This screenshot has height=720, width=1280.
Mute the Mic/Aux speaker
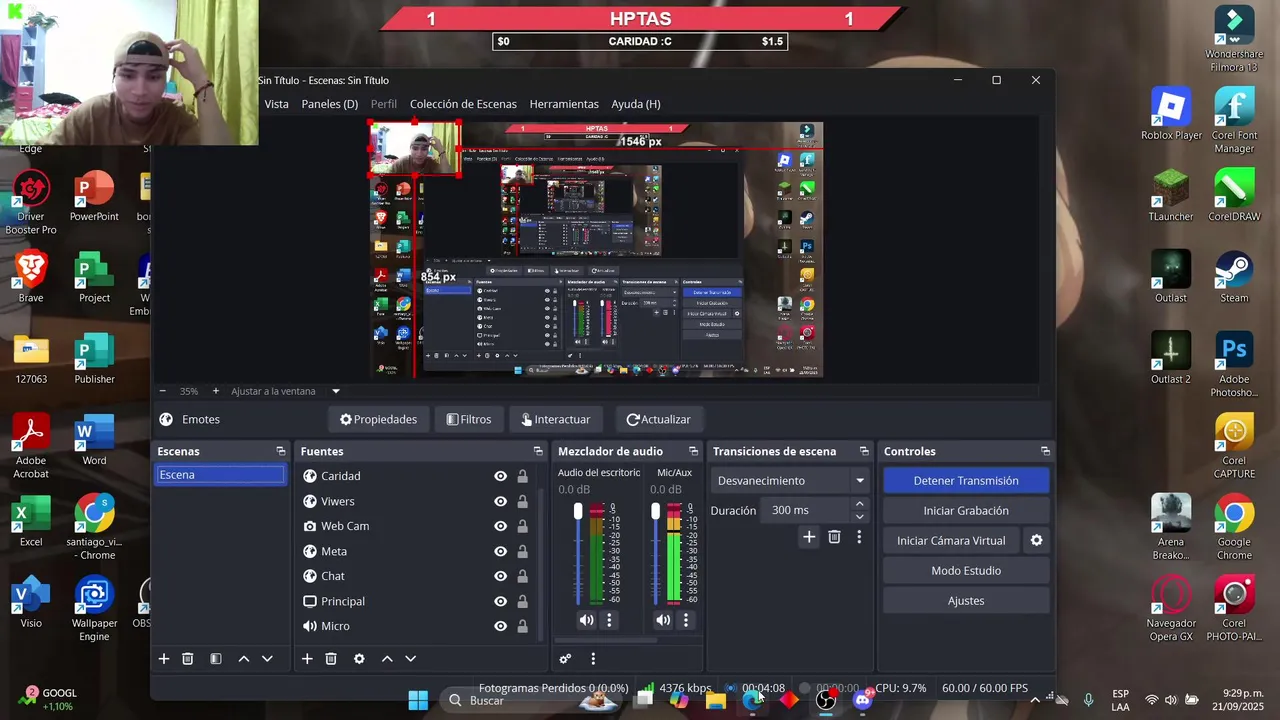click(x=663, y=620)
